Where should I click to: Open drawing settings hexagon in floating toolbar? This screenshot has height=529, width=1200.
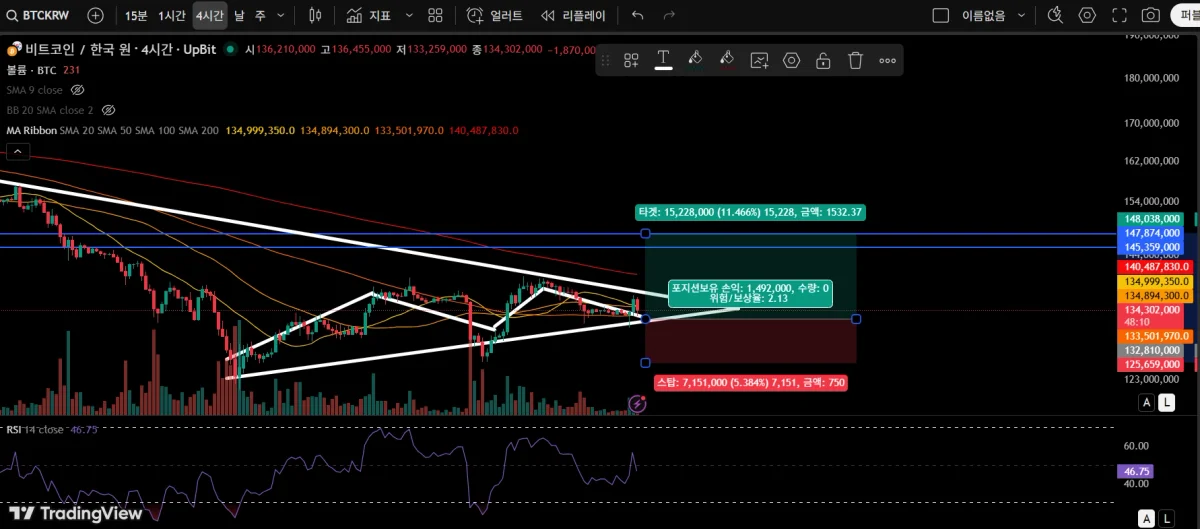791,60
